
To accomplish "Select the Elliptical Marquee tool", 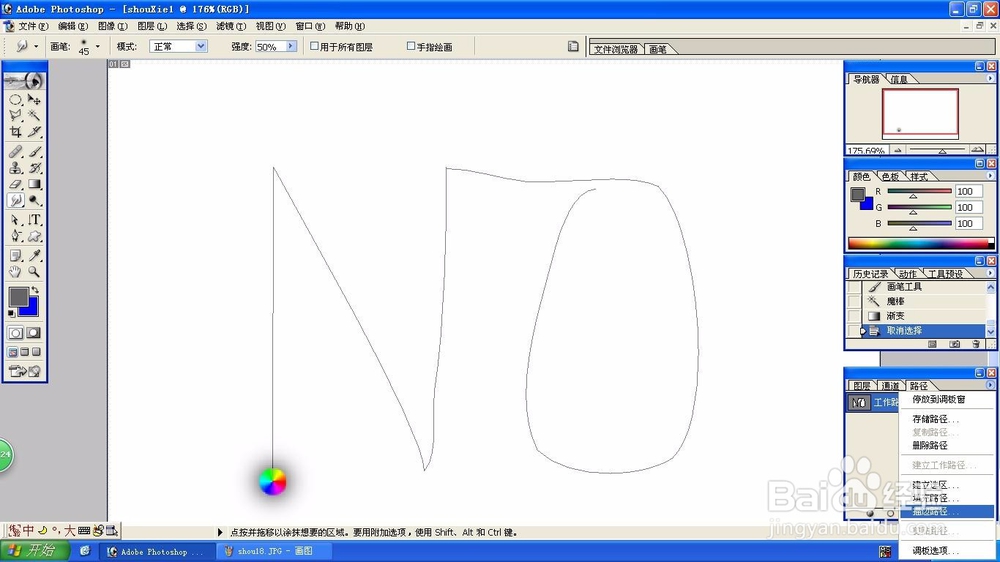I will point(15,100).
